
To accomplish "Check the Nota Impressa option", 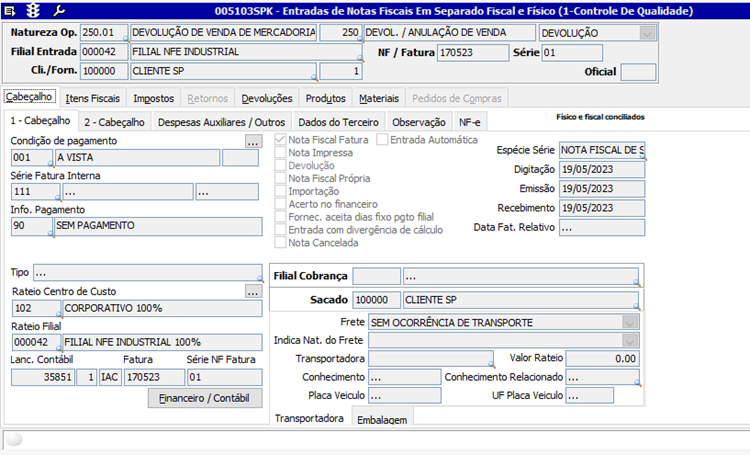I will pyautogui.click(x=280, y=153).
